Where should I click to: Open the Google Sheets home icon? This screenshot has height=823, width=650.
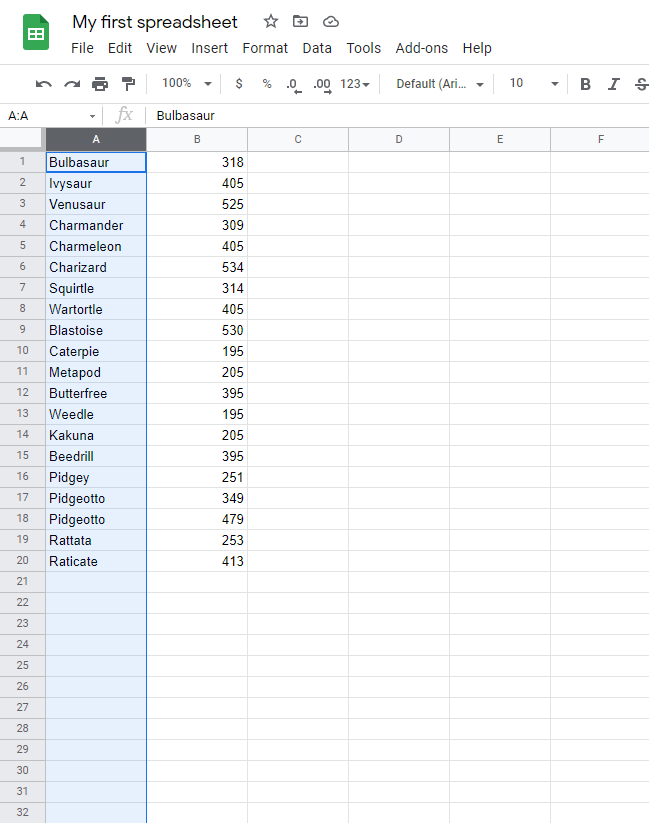tap(37, 33)
